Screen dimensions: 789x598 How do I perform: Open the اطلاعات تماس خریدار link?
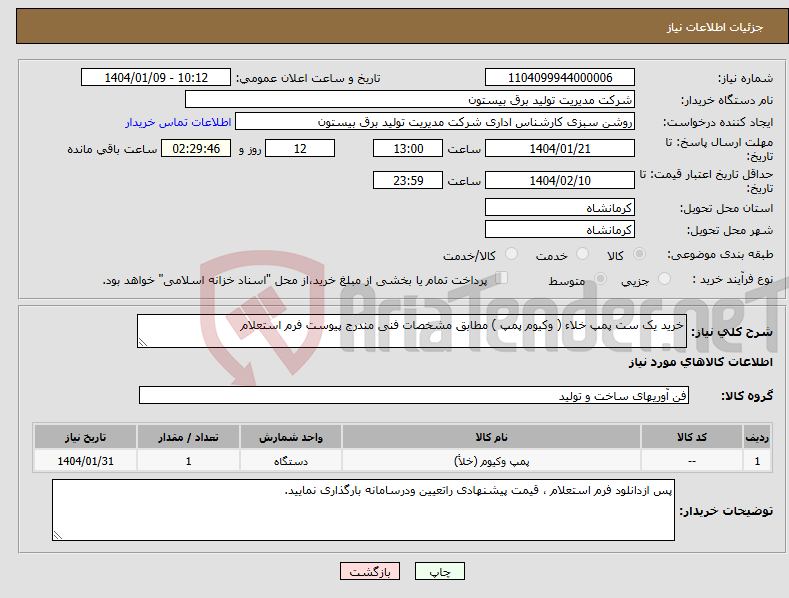point(178,122)
